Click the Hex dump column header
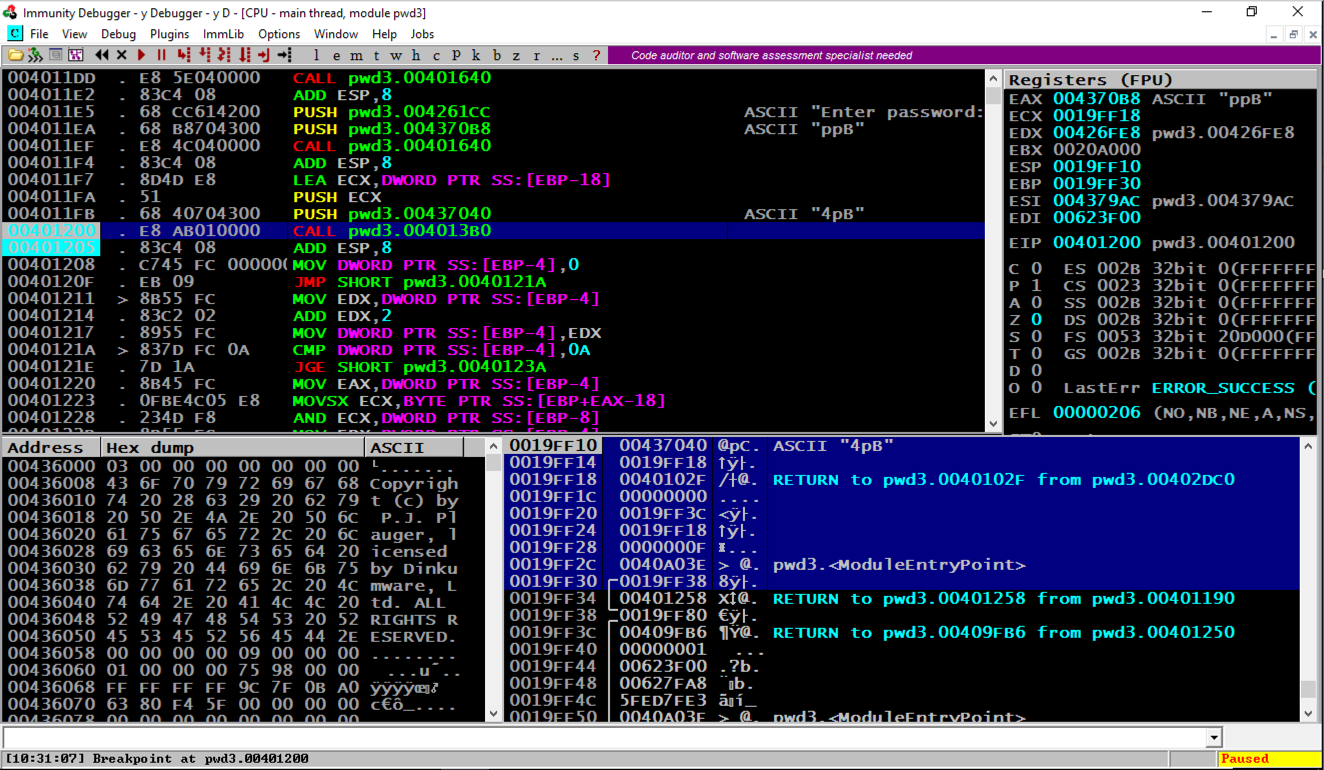Viewport: 1324px width, 770px height. pyautogui.click(x=234, y=448)
